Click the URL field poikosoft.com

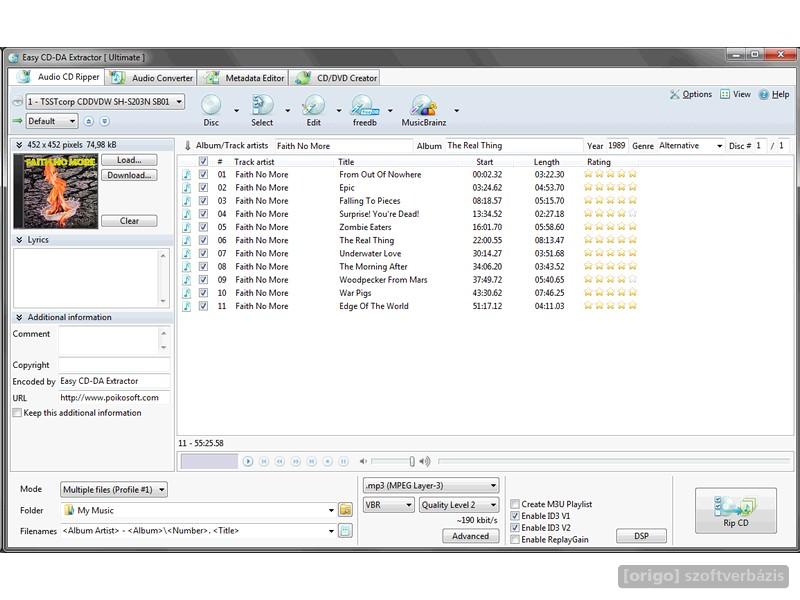coord(114,397)
